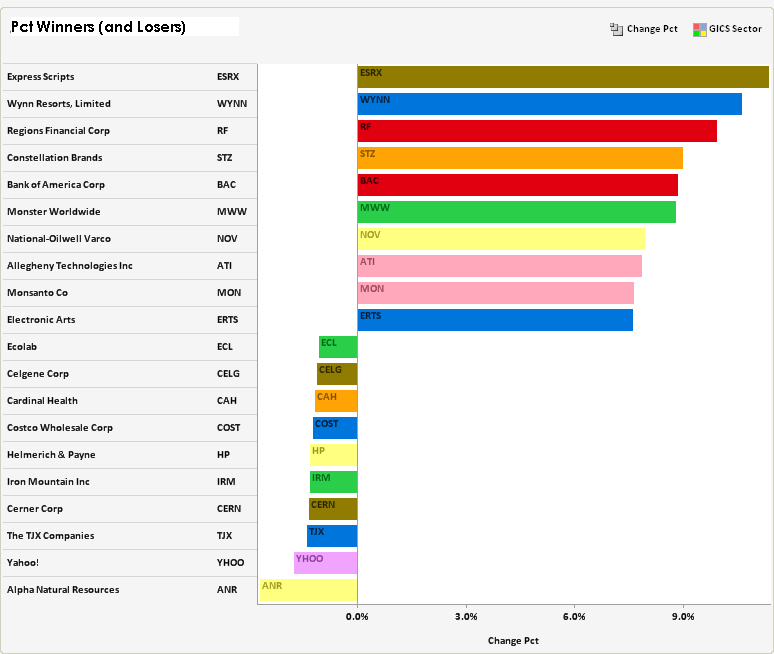Click the 0.0% axis tick label
774x654 pixels.
[x=357, y=616]
